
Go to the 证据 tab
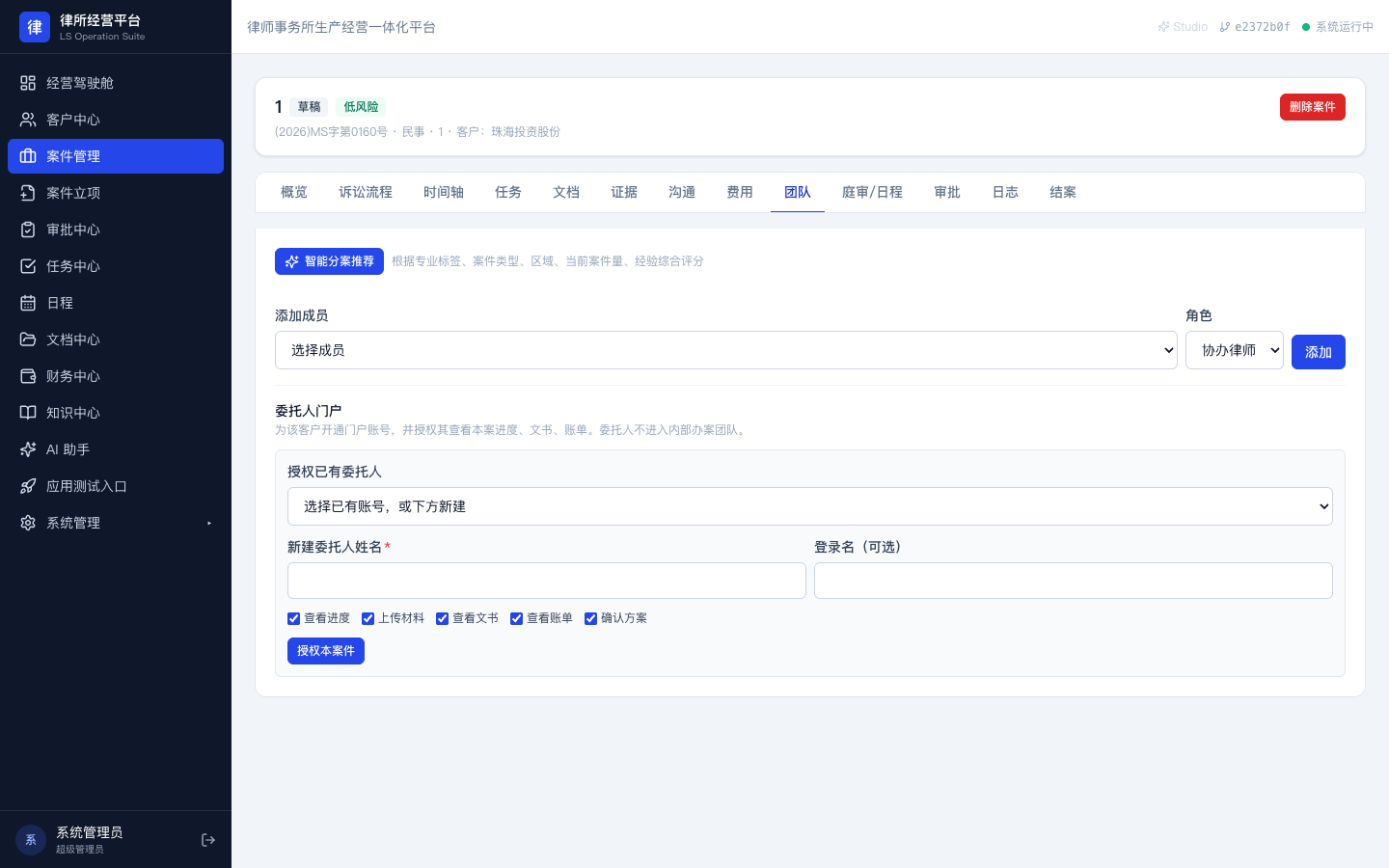(x=624, y=192)
